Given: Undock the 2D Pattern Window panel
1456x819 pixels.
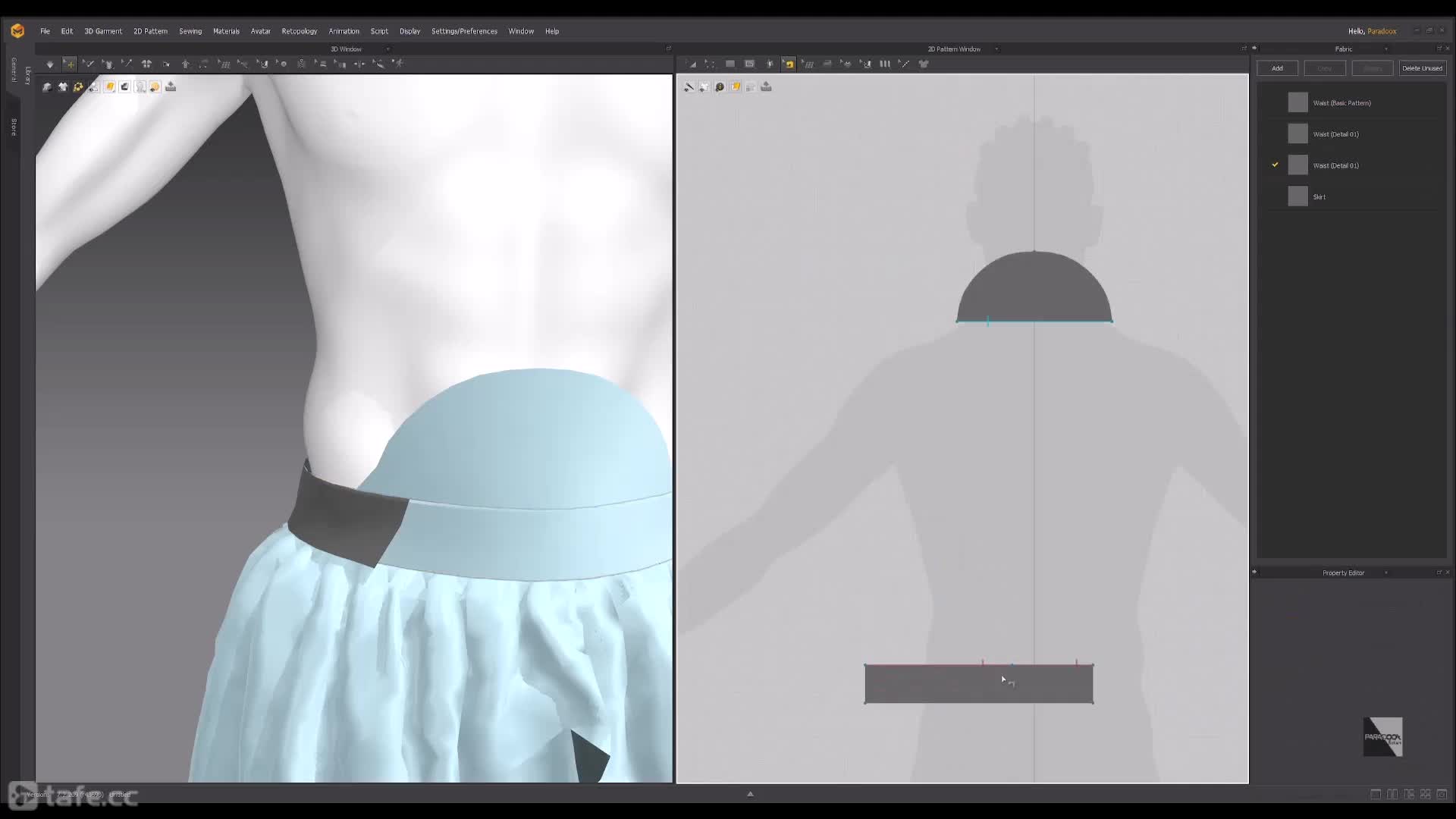Looking at the screenshot, I should click(1244, 49).
